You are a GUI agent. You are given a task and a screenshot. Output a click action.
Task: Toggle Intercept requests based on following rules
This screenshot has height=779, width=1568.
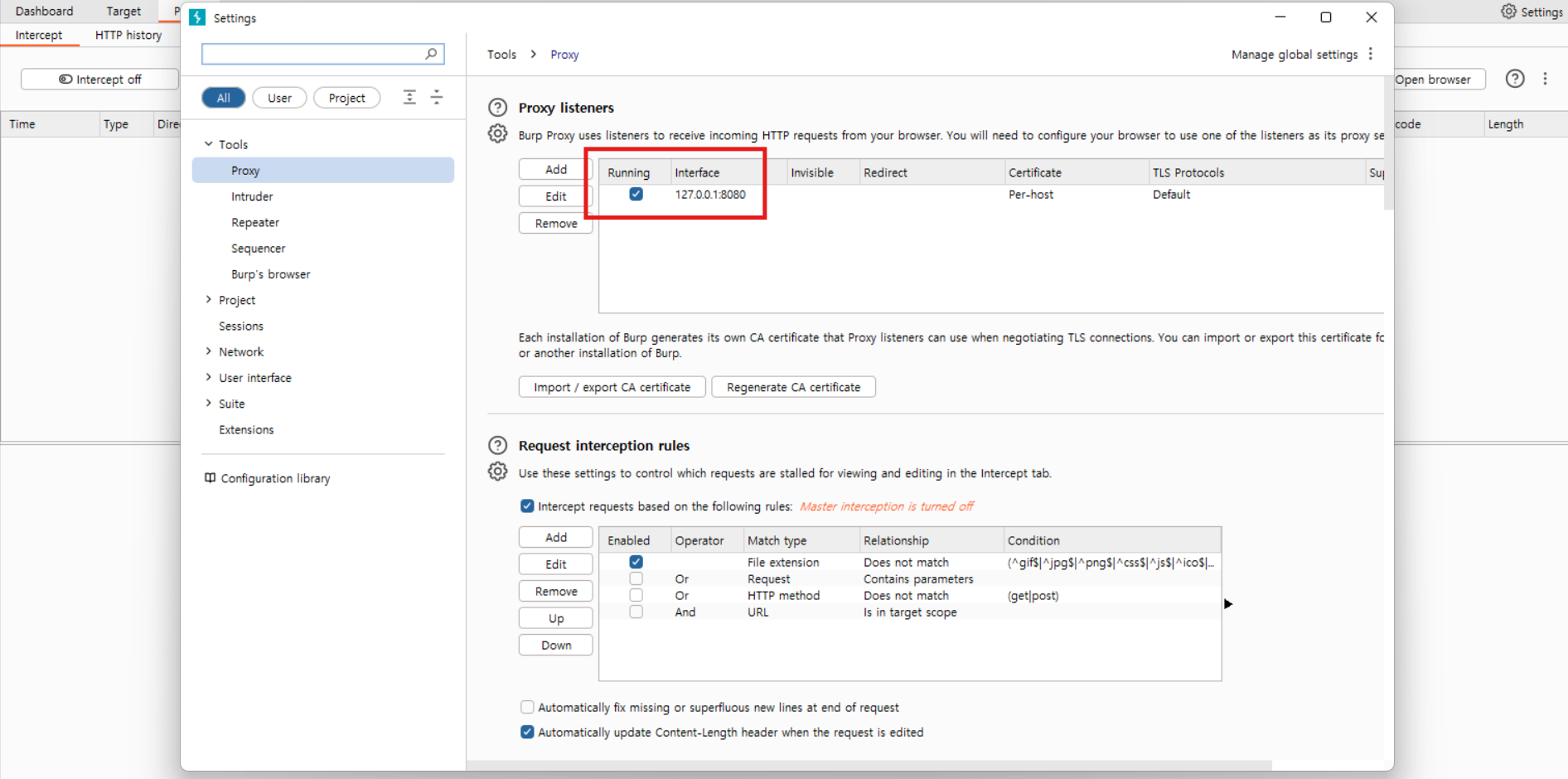[x=527, y=506]
